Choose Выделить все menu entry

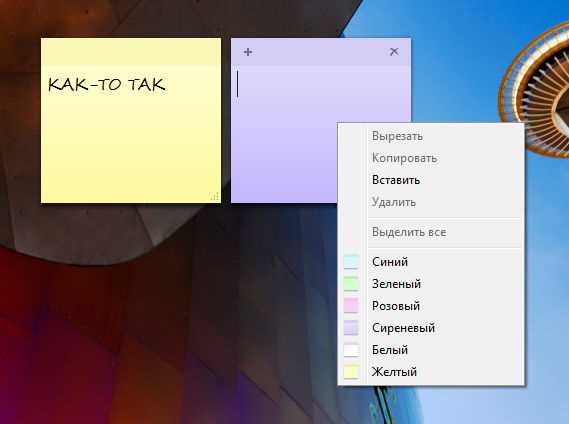click(431, 232)
